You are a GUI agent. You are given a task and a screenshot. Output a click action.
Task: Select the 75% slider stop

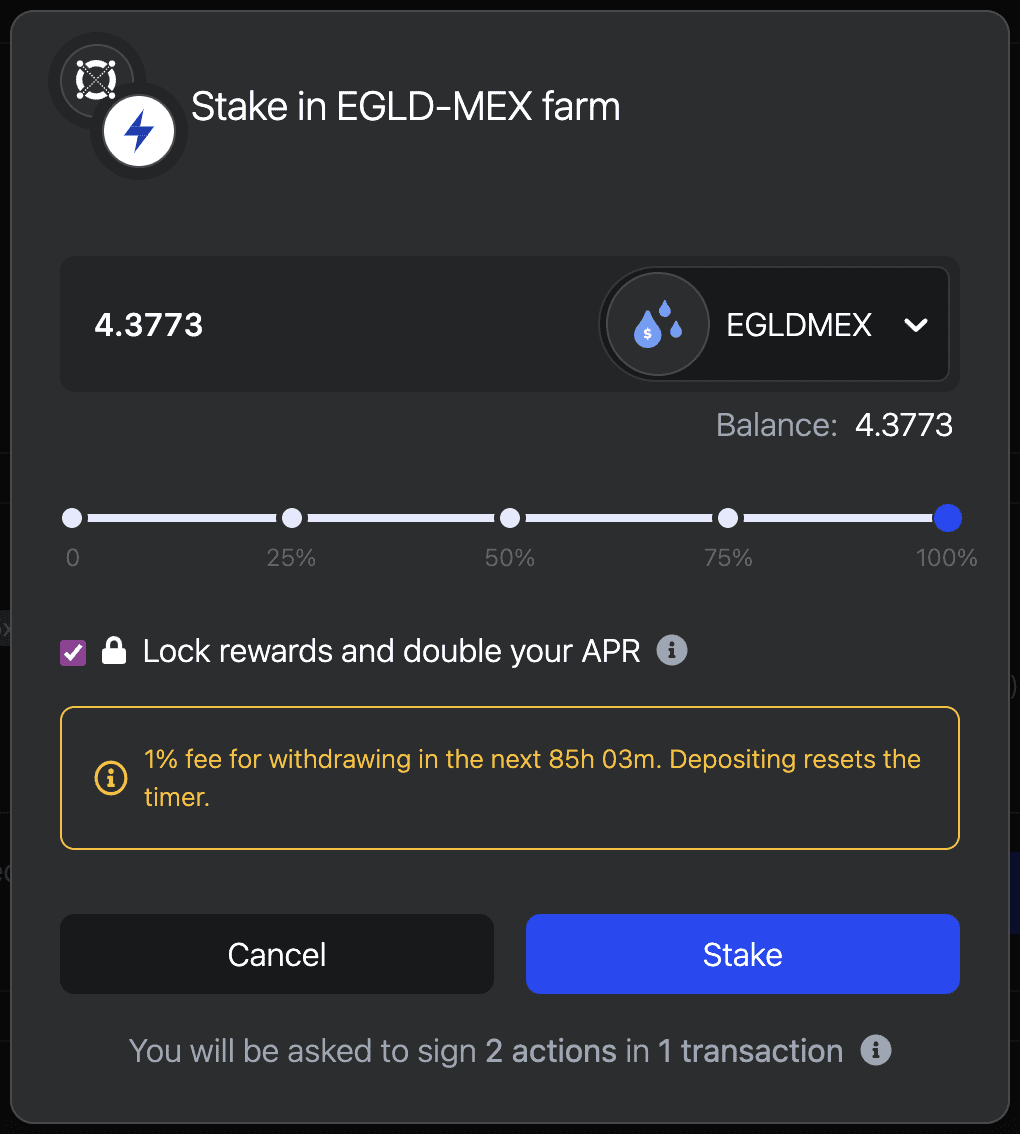tap(728, 518)
